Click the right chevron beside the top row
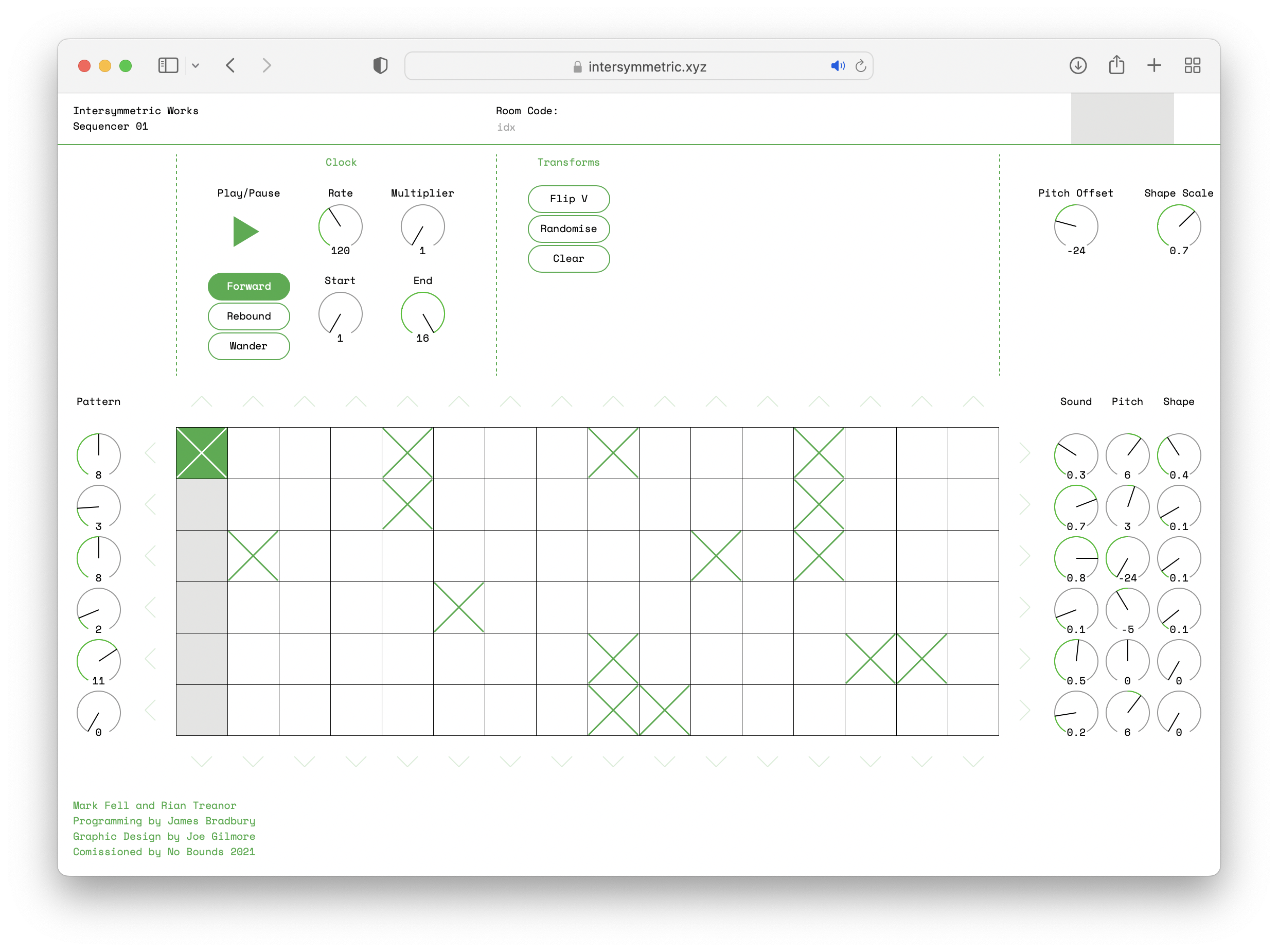This screenshot has width=1278, height=952. 1024,453
